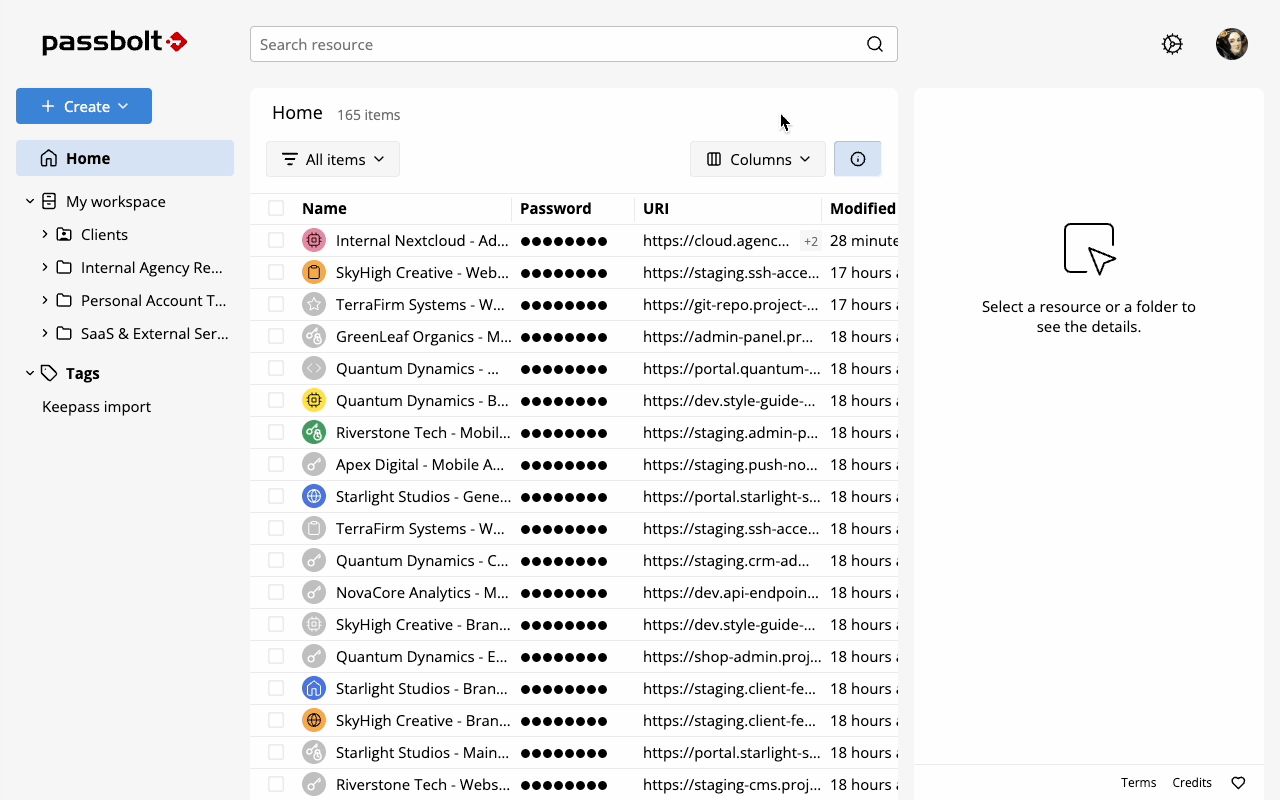The width and height of the screenshot is (1280, 800).
Task: Click the Apex Digital resource icon
Action: pyautogui.click(x=314, y=464)
